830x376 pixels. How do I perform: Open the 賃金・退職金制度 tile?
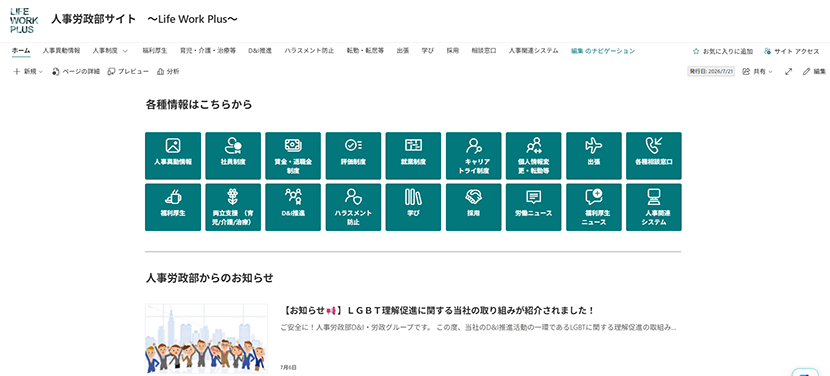[293, 156]
